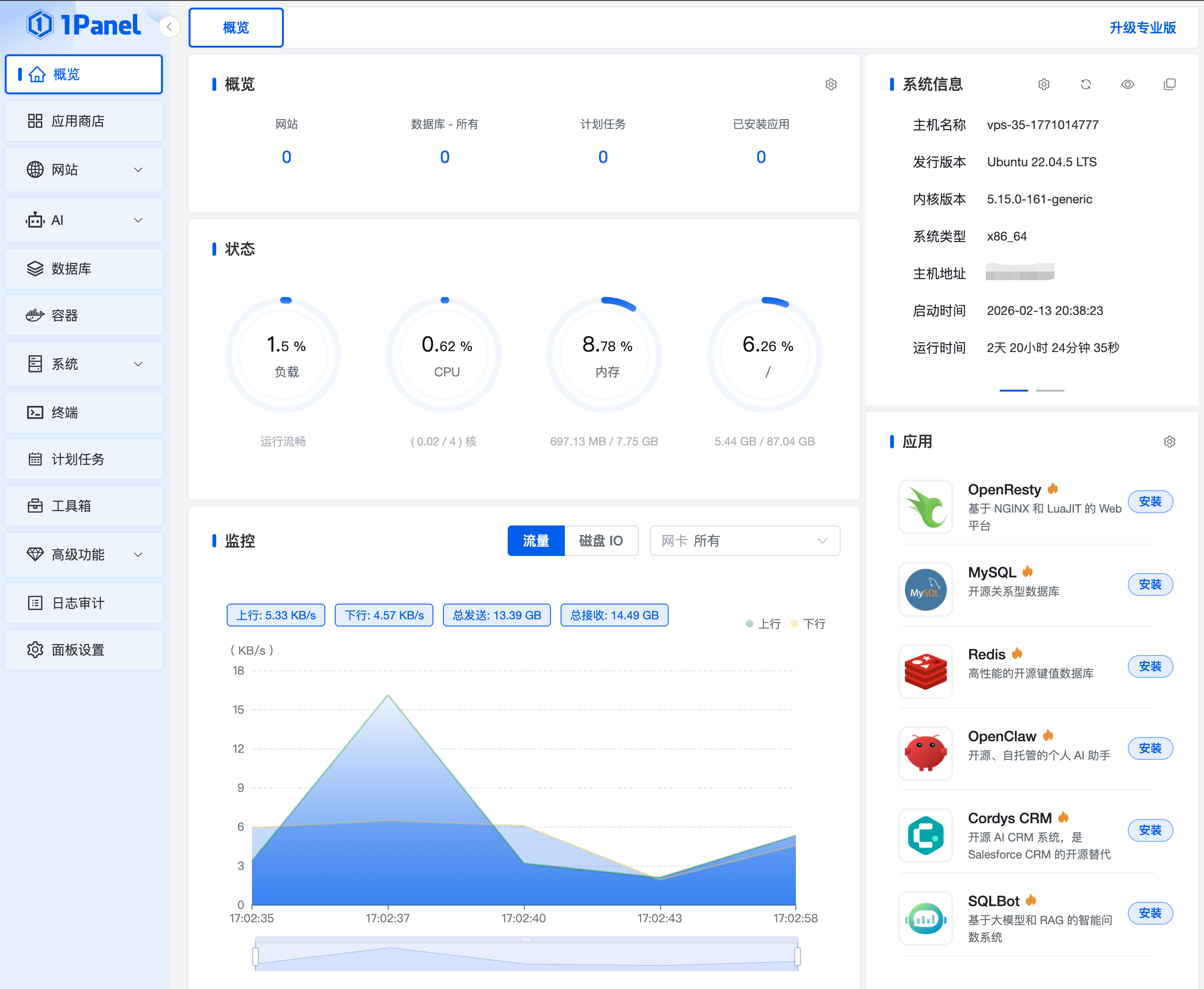Click the 升级专业版 link
The height and width of the screenshot is (989, 1204).
point(1143,27)
